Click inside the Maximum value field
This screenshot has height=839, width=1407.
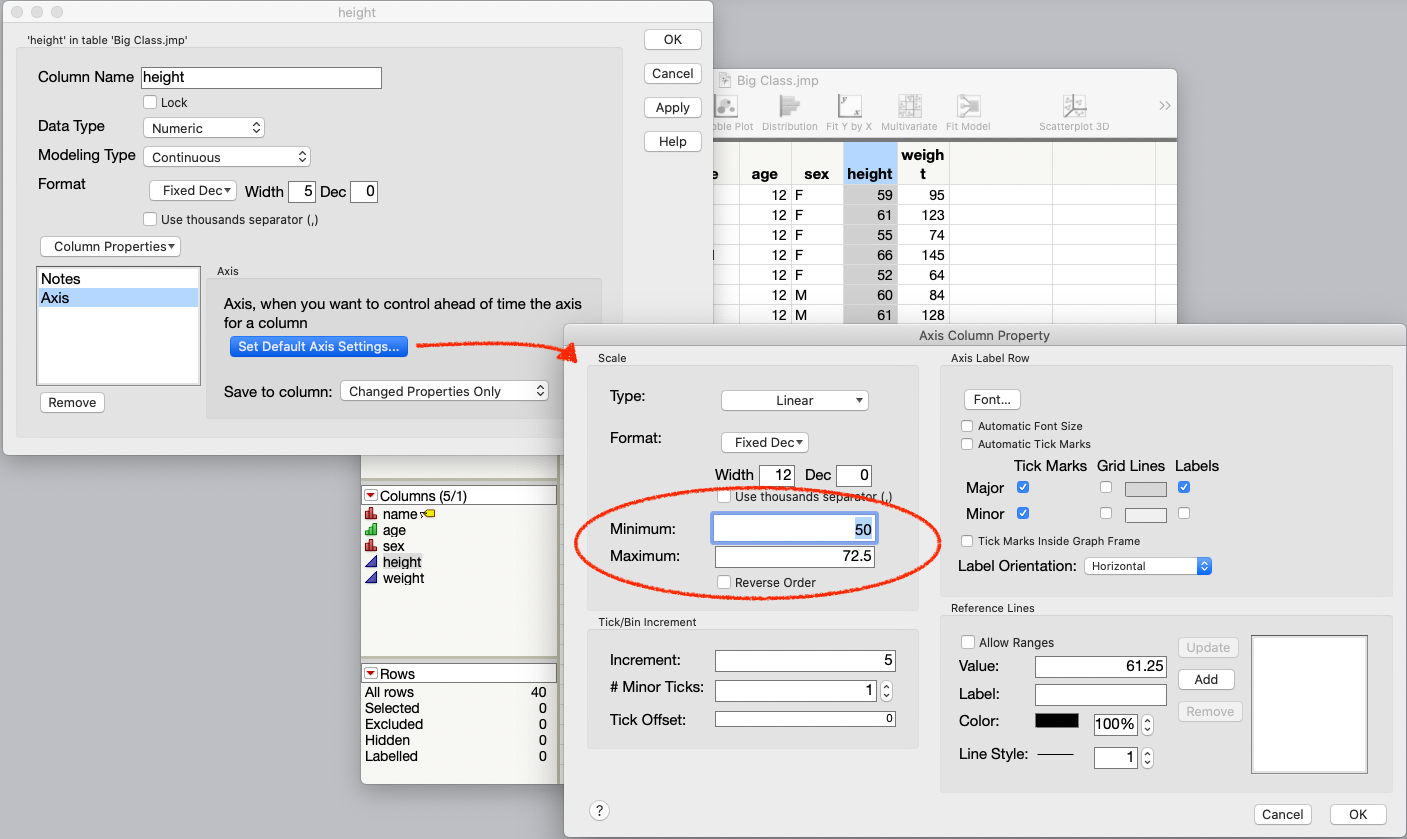(794, 556)
